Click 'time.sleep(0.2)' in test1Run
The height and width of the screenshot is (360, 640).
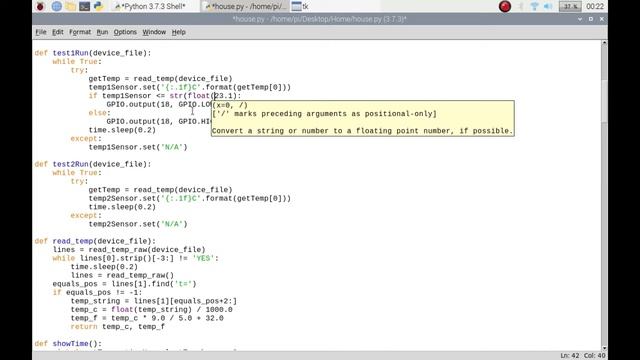122,130
